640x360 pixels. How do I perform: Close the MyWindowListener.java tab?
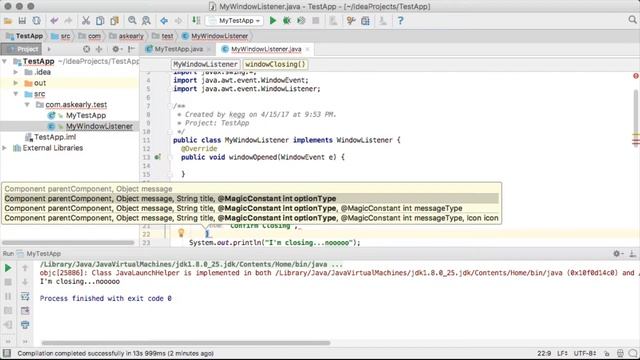coord(307,49)
